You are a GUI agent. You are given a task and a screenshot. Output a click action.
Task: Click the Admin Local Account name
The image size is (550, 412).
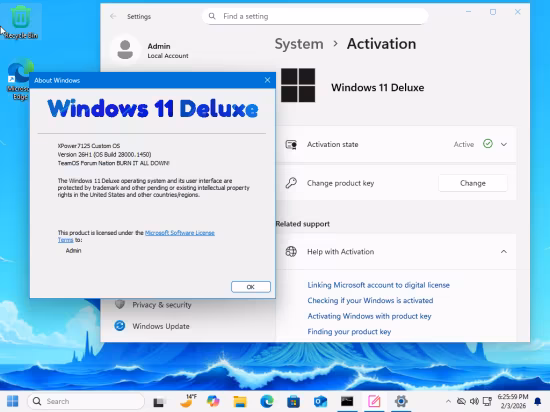click(168, 50)
